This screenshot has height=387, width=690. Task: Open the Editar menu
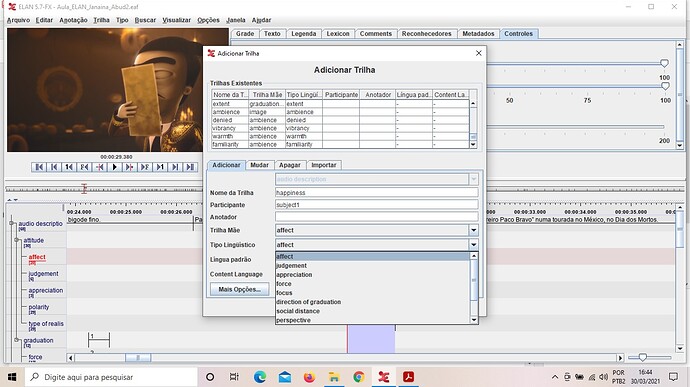(x=44, y=20)
